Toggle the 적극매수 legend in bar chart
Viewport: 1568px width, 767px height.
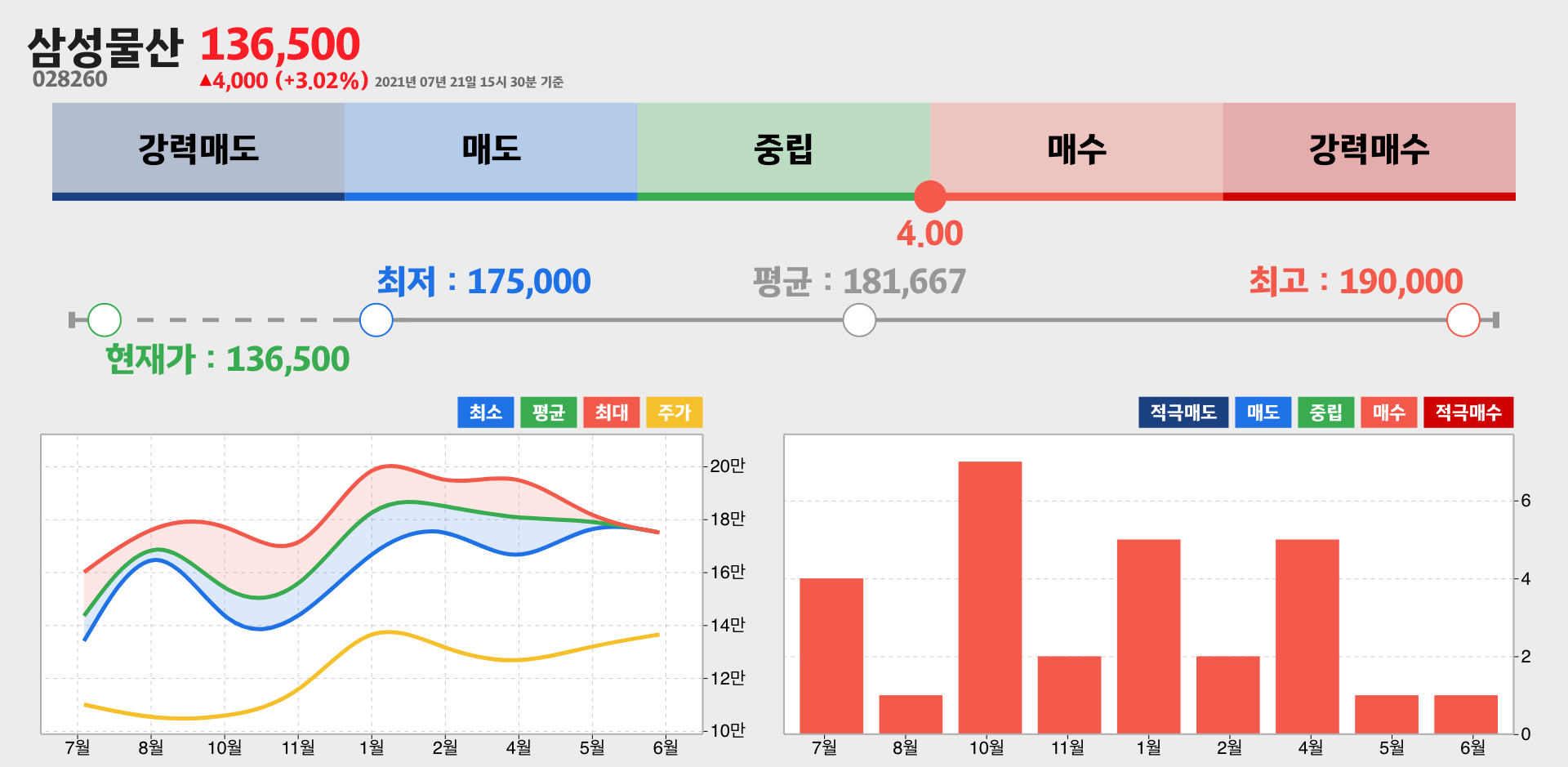1468,412
